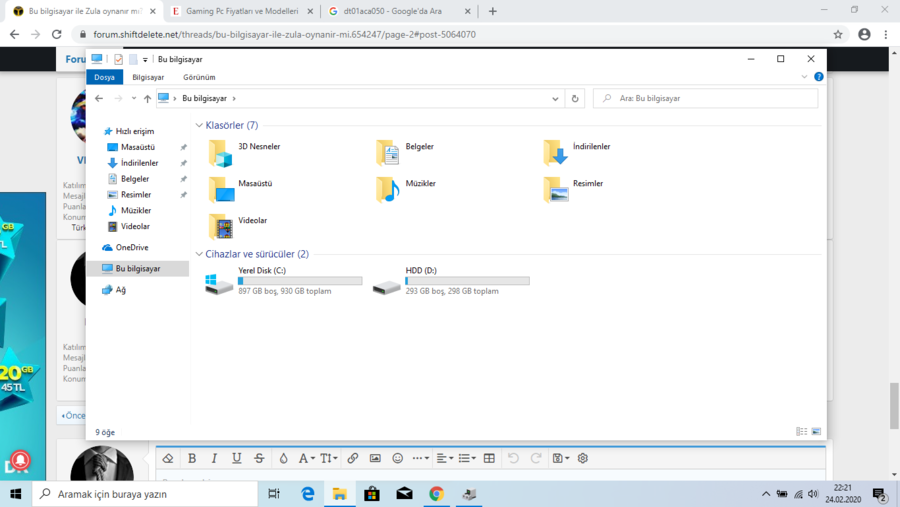Open the Videolar folder in Klasörler
Screen dimensions: 900x507
(238, 226)
